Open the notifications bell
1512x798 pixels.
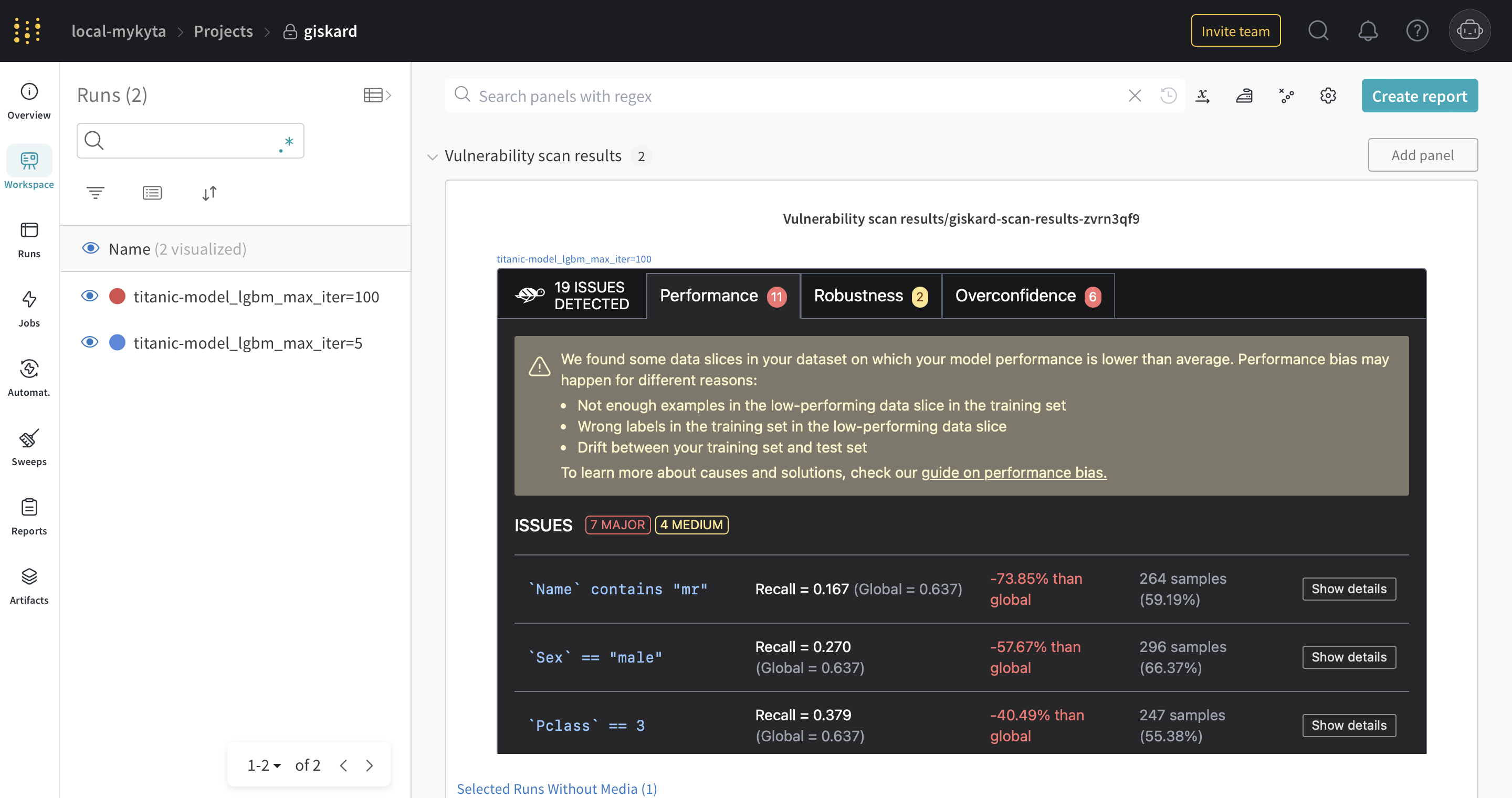coord(1368,30)
